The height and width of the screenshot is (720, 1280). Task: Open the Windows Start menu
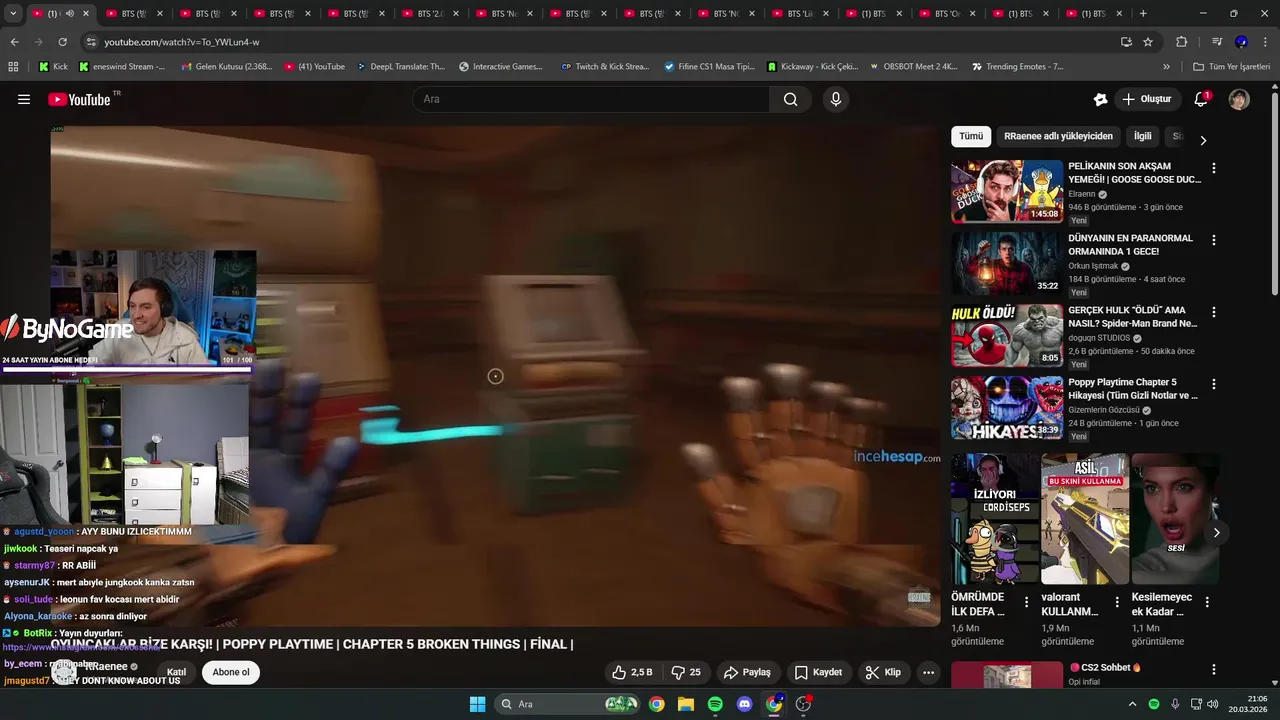point(477,704)
